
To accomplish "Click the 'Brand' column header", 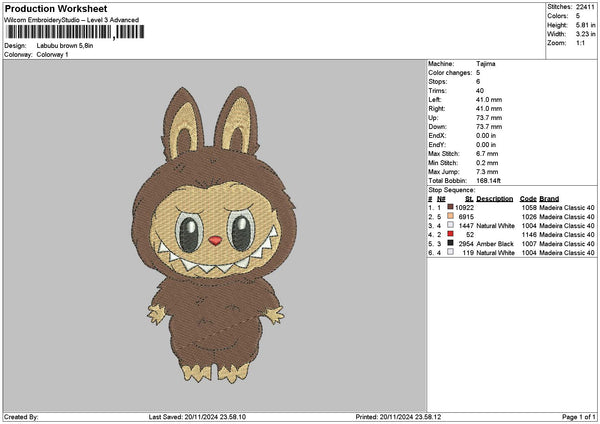I will 549,199.
